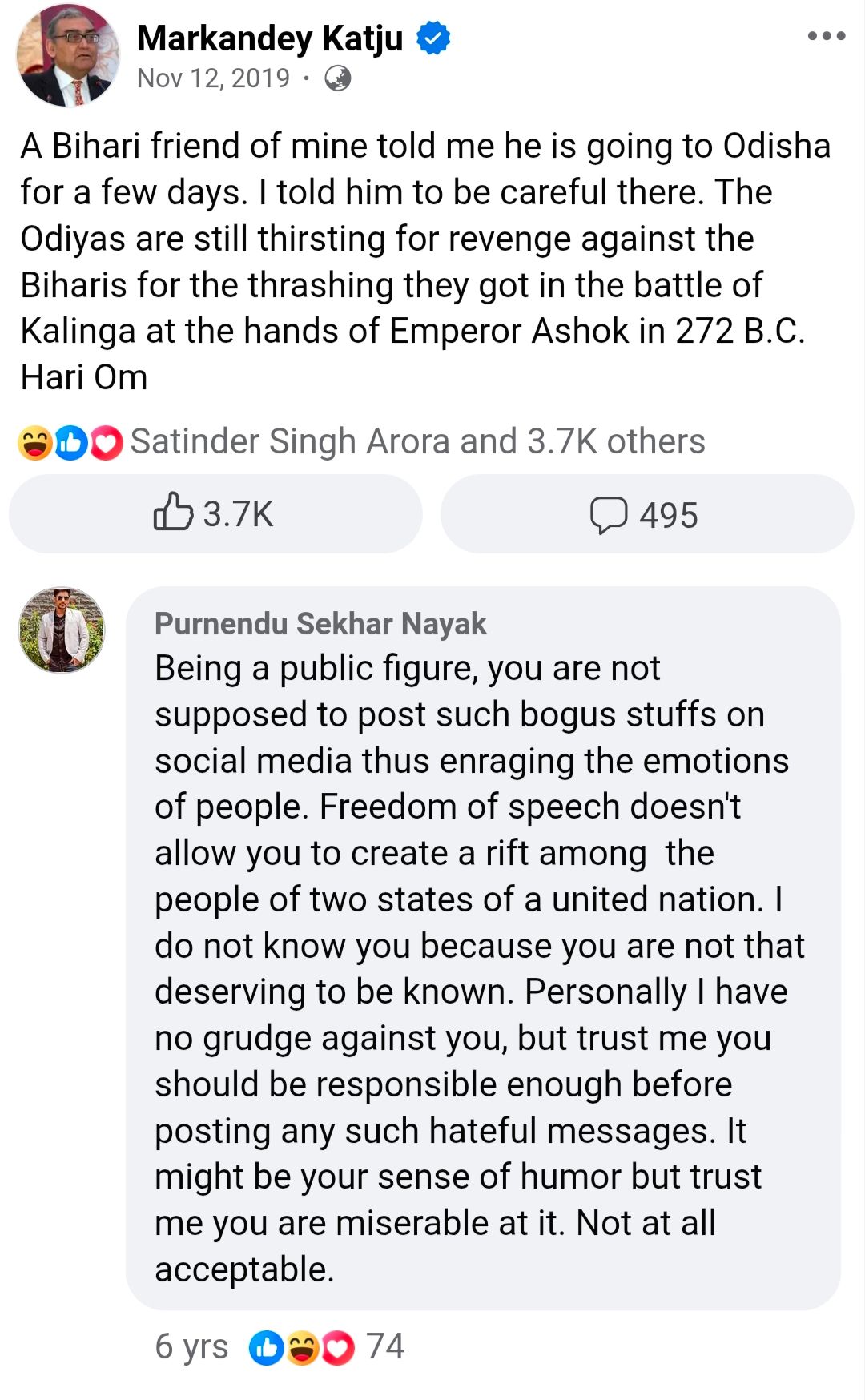
Task: View the 74 comment reactions count
Action: tap(385, 1346)
